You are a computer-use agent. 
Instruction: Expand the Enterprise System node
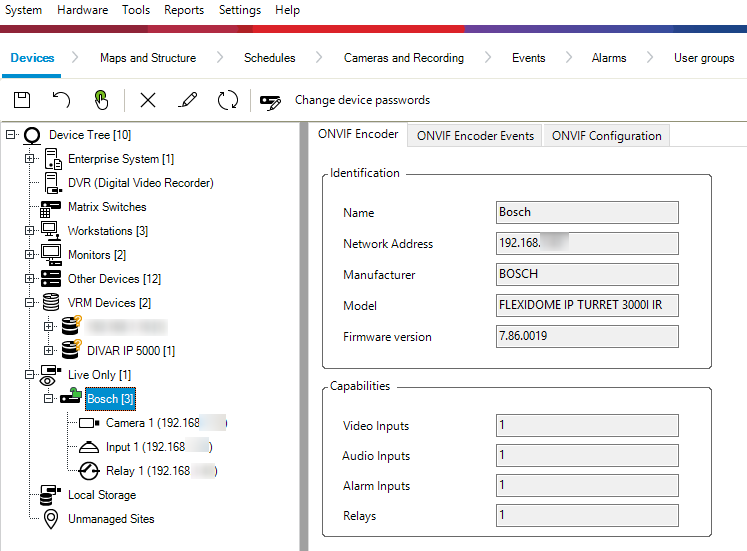(x=30, y=159)
